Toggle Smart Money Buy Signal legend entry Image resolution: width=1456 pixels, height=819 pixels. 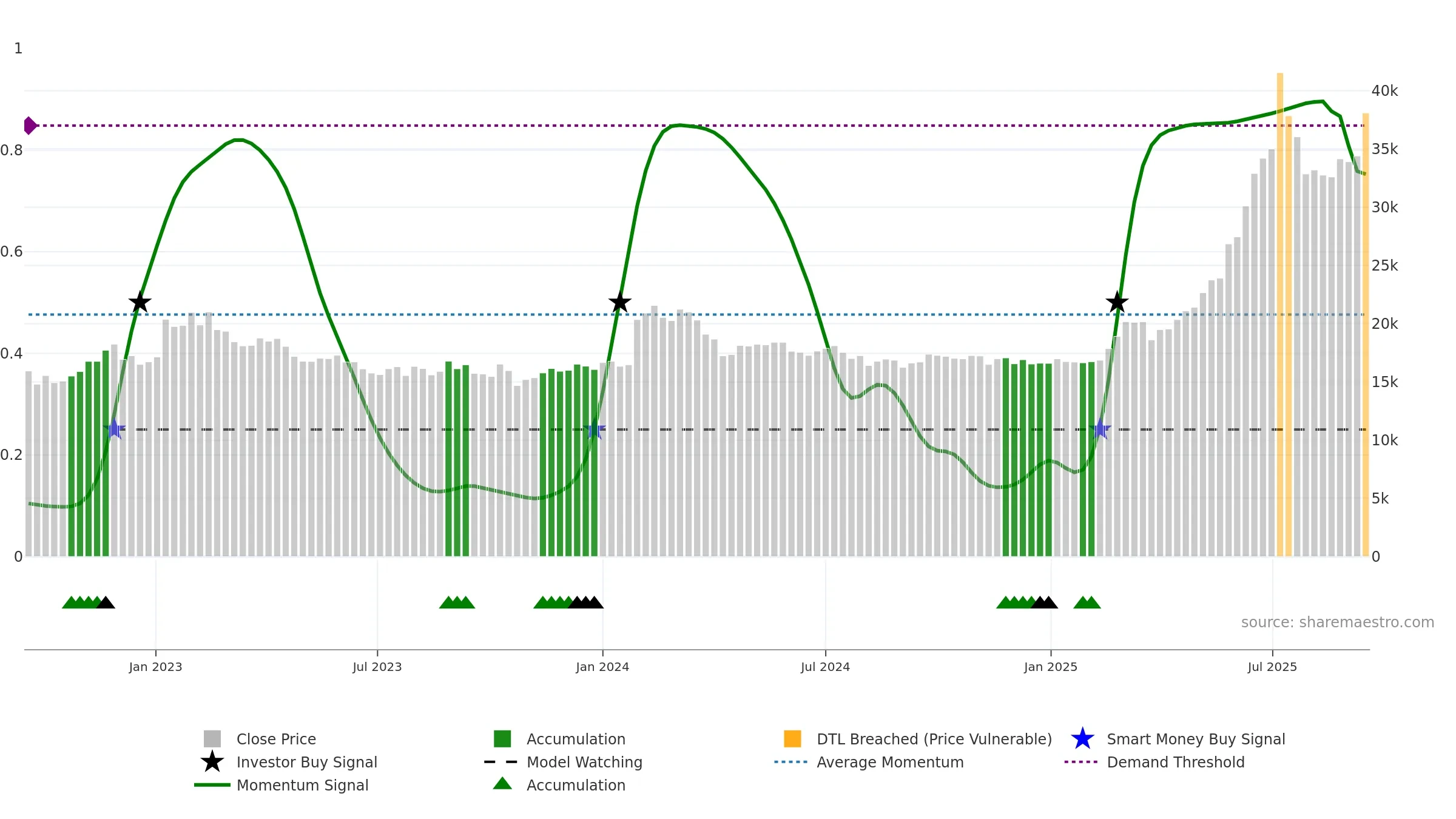(1178, 739)
